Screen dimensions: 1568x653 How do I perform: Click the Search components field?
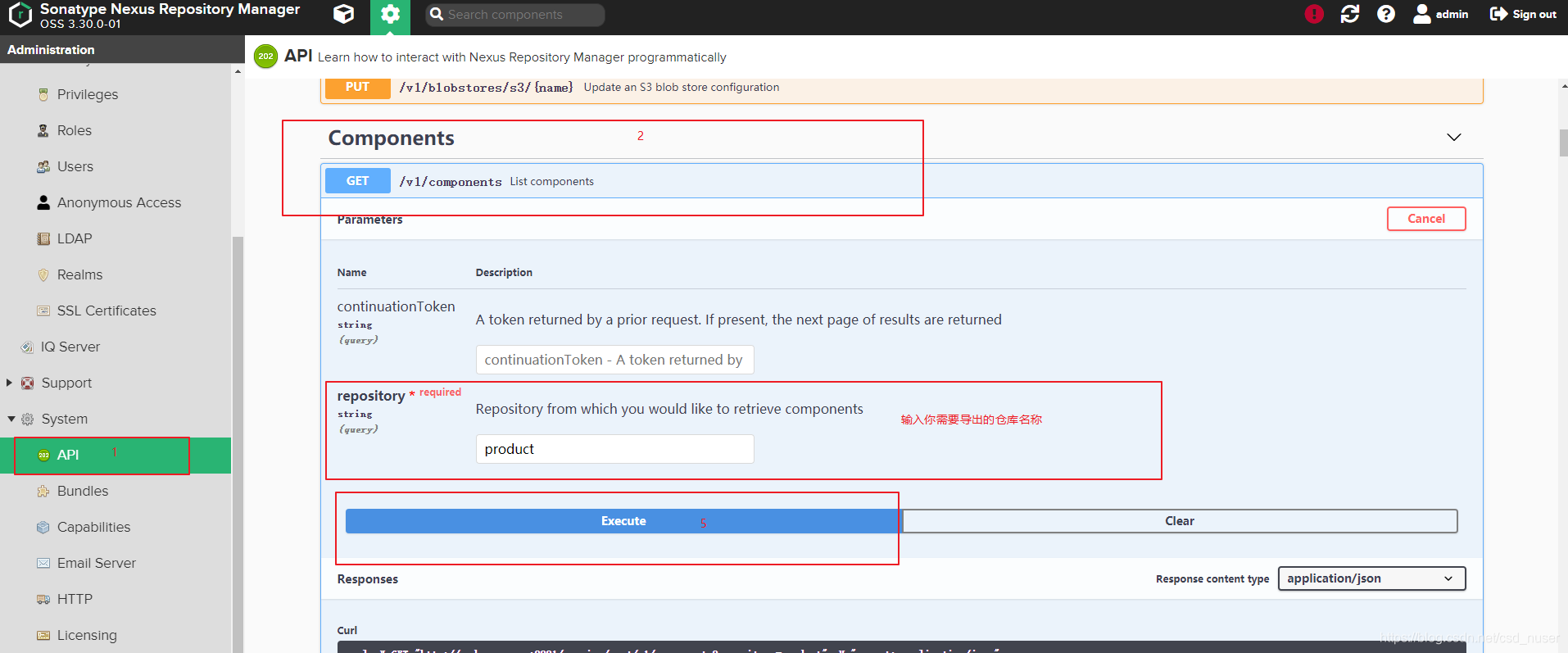point(515,15)
